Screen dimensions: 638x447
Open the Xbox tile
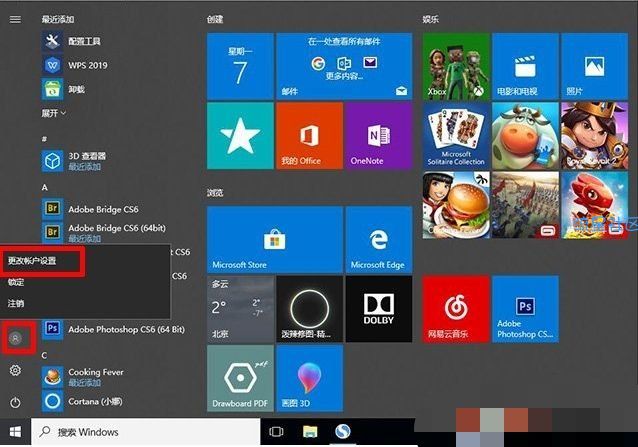pos(456,66)
